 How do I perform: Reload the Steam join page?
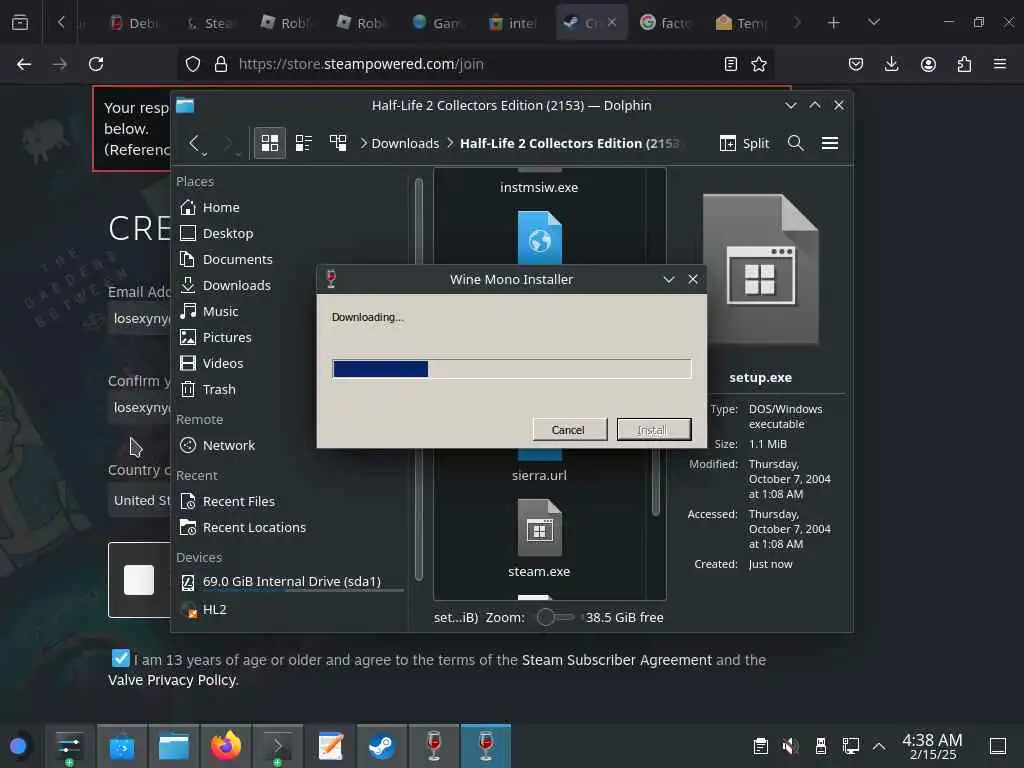coord(96,64)
